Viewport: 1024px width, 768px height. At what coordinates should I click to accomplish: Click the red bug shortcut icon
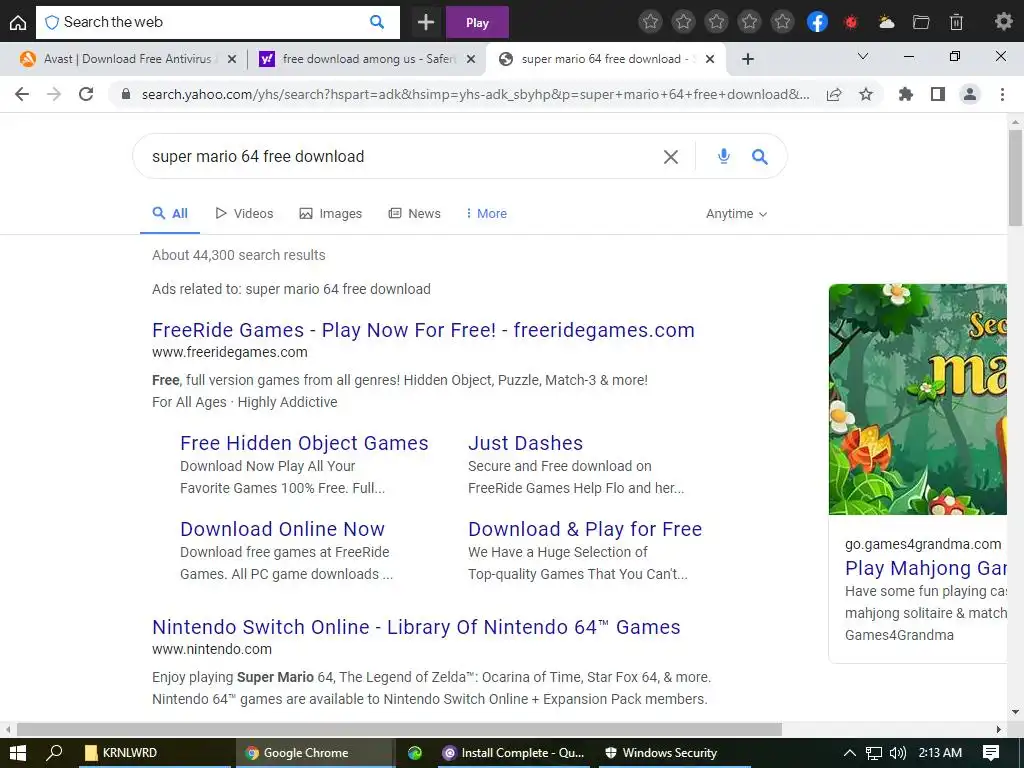coord(850,22)
